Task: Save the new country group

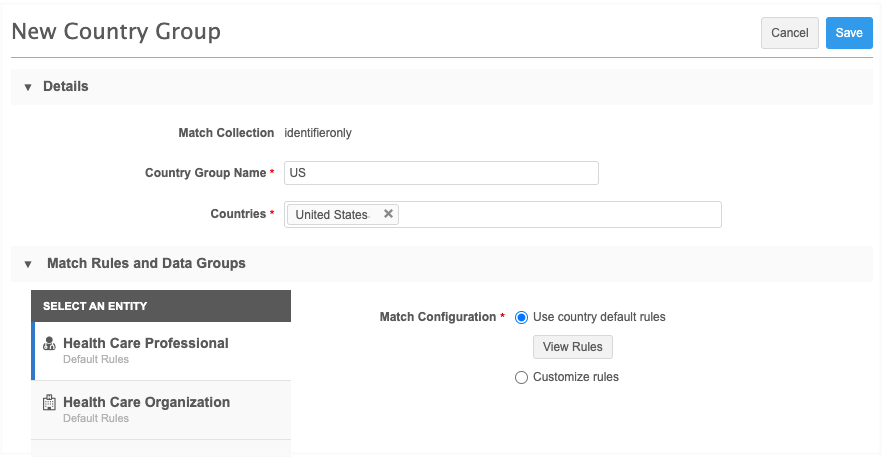Action: [849, 33]
